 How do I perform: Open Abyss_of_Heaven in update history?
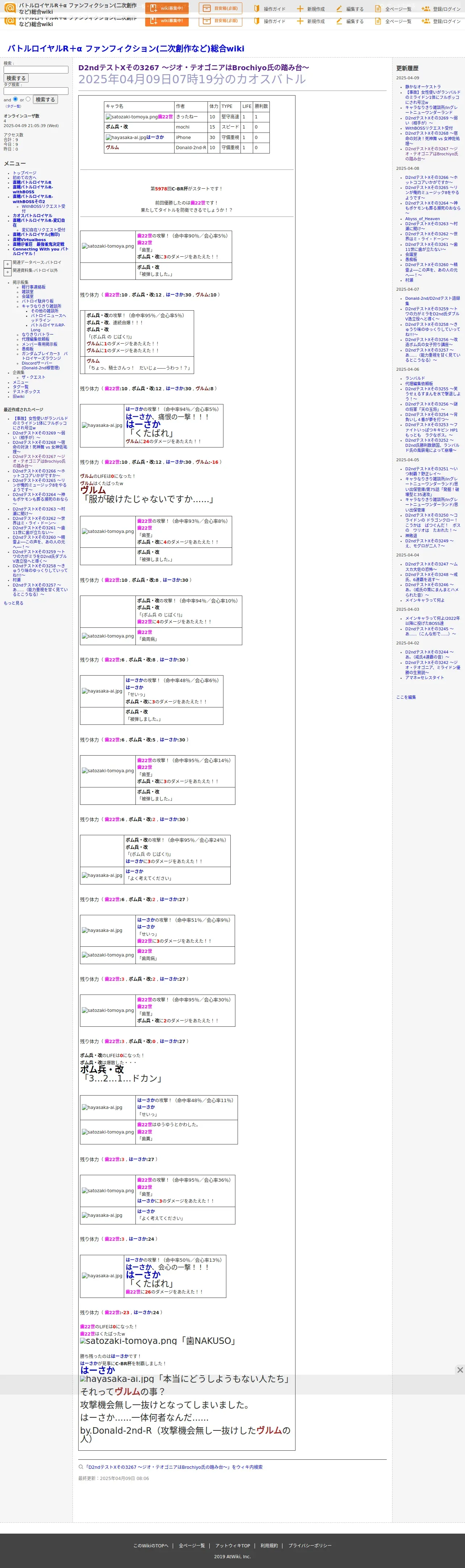pos(422,219)
